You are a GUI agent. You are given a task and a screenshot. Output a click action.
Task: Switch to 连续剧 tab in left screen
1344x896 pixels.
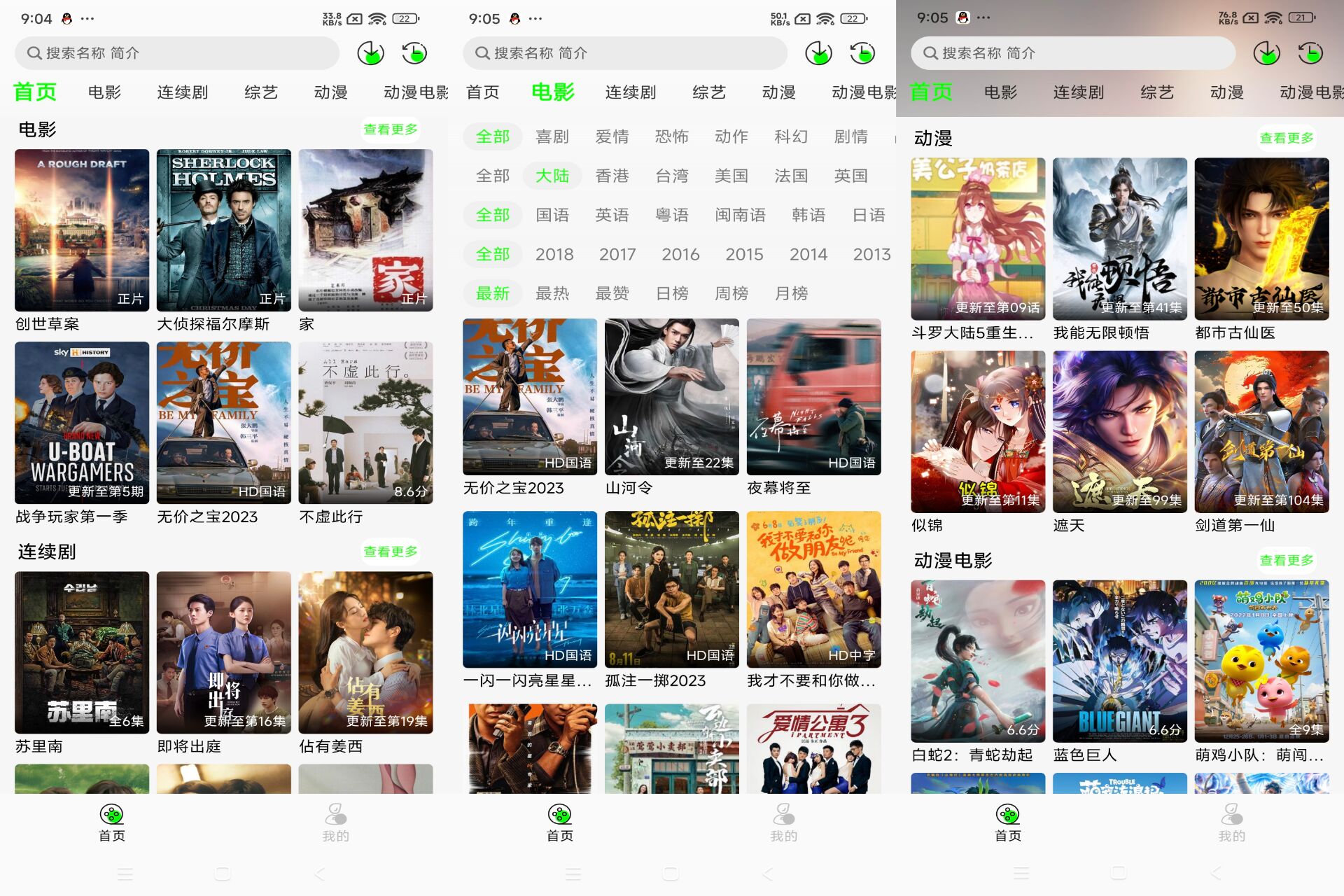(183, 92)
